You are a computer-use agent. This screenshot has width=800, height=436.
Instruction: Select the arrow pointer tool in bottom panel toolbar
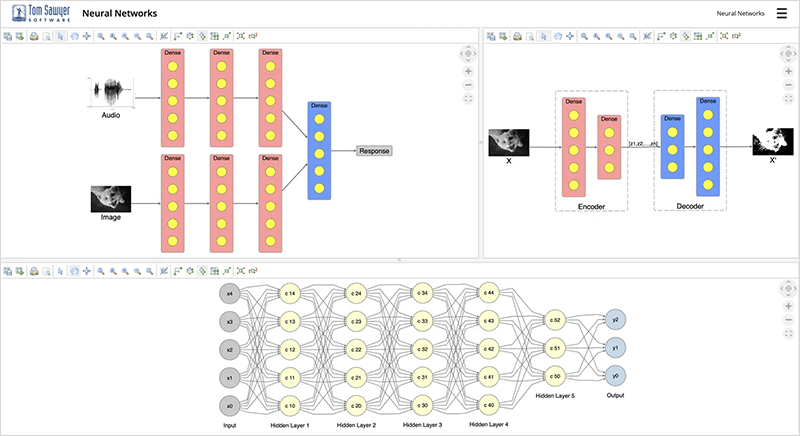click(x=61, y=271)
